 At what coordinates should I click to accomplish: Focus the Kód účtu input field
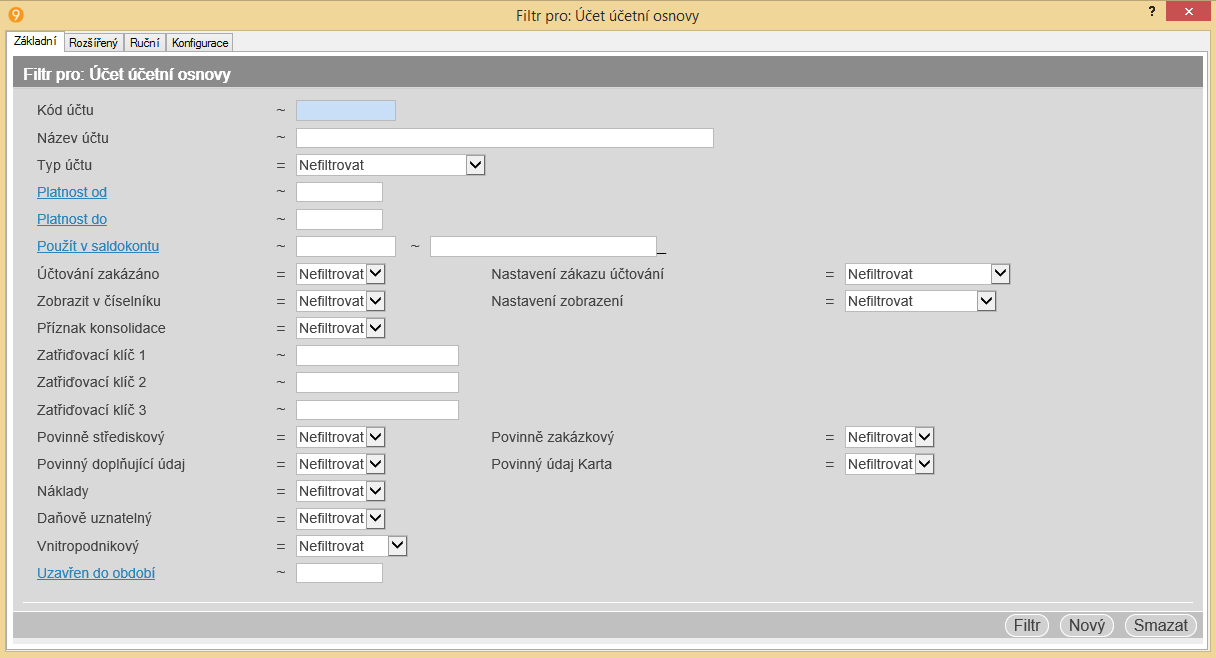pos(346,111)
